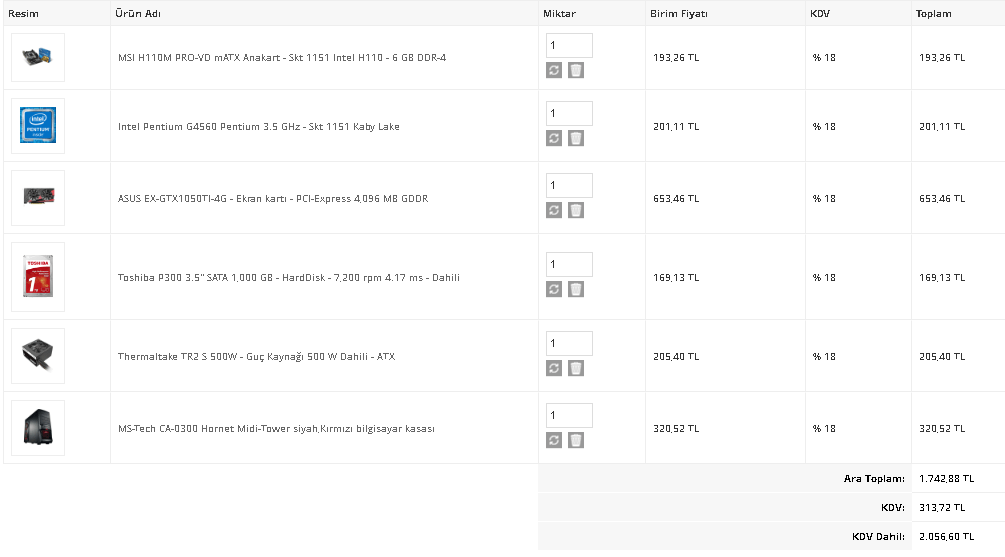Update Thermaltake TR2 S 500W quantity
This screenshot has width=1005, height=557.
click(554, 368)
